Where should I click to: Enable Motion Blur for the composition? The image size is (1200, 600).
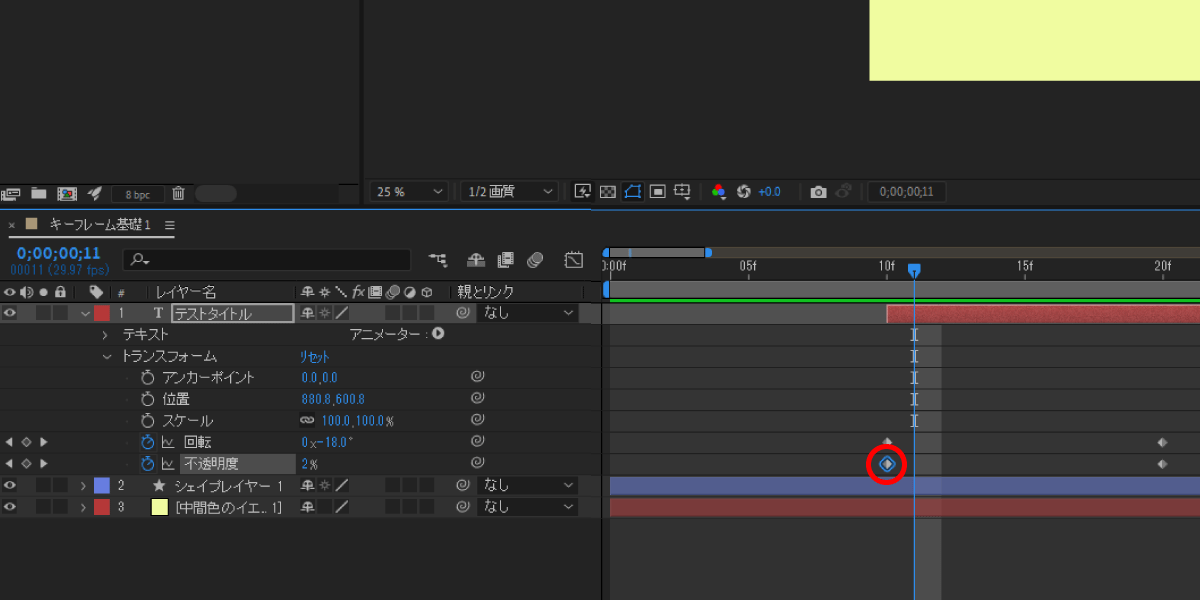(535, 260)
